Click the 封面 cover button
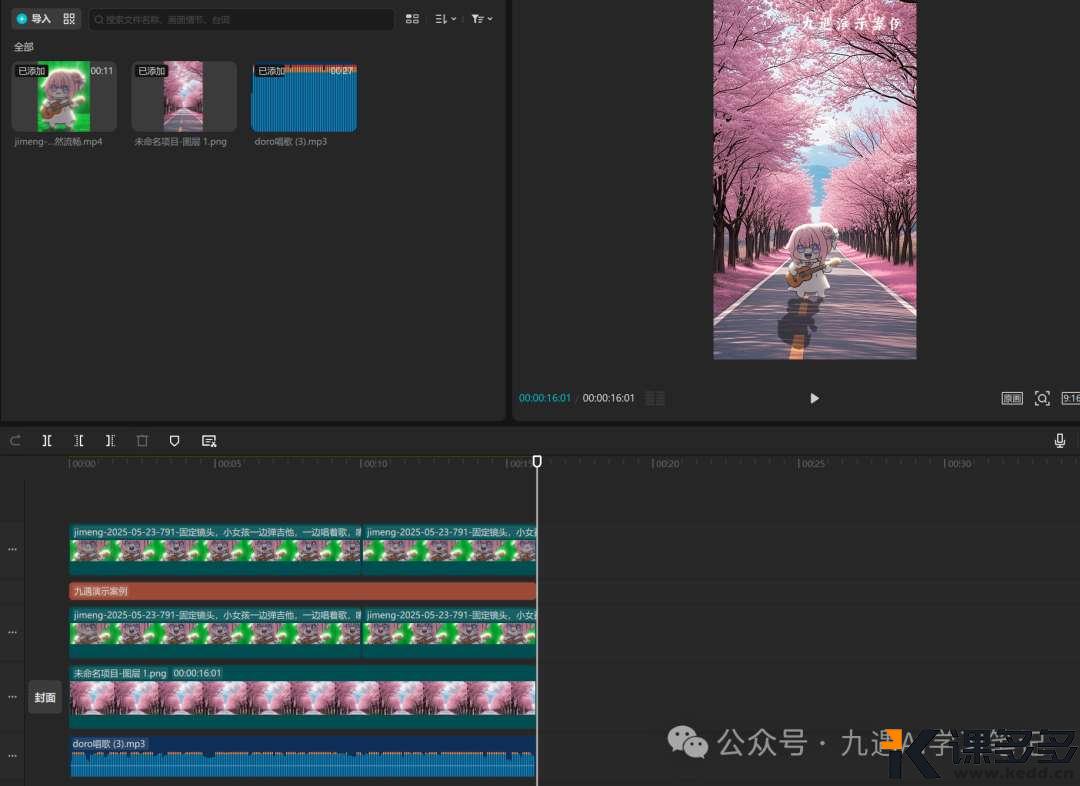This screenshot has width=1080, height=786. [x=45, y=697]
